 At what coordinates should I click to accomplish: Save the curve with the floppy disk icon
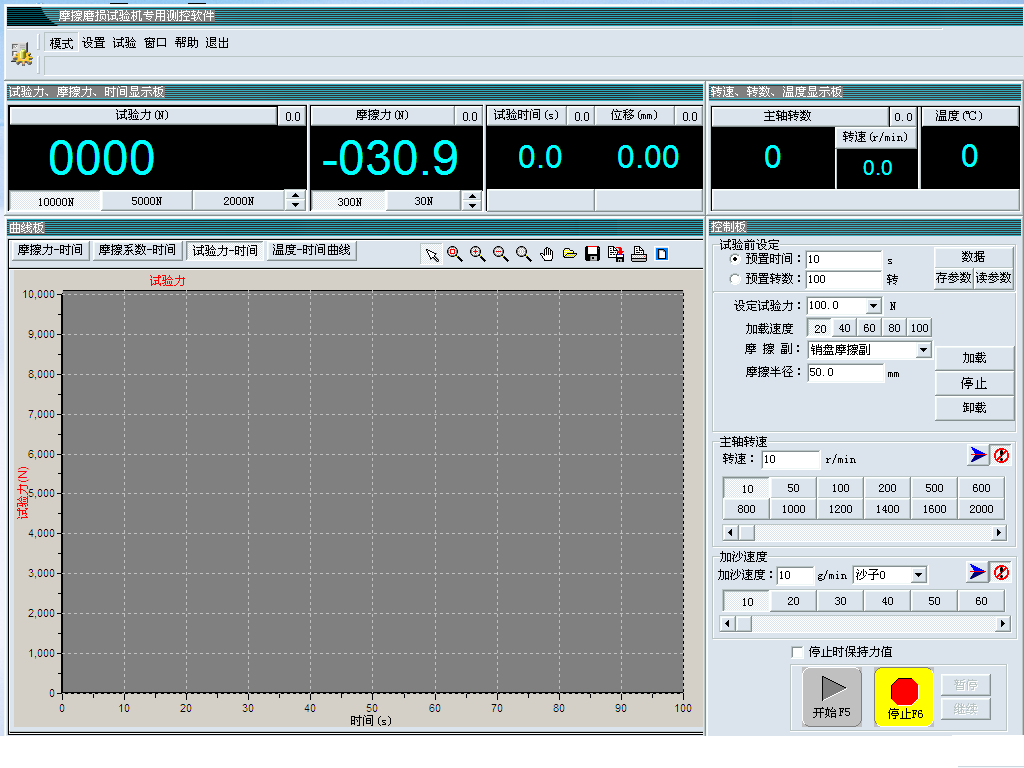point(592,254)
